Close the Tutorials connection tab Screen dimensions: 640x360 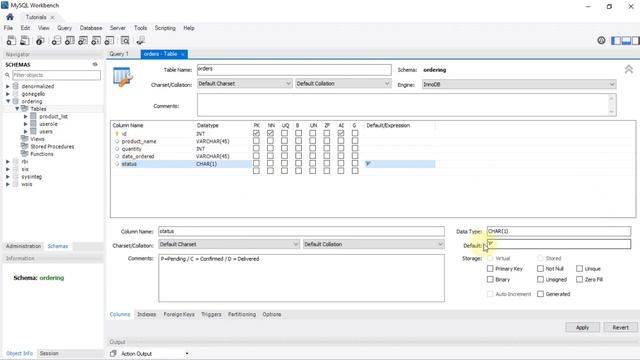click(52, 18)
